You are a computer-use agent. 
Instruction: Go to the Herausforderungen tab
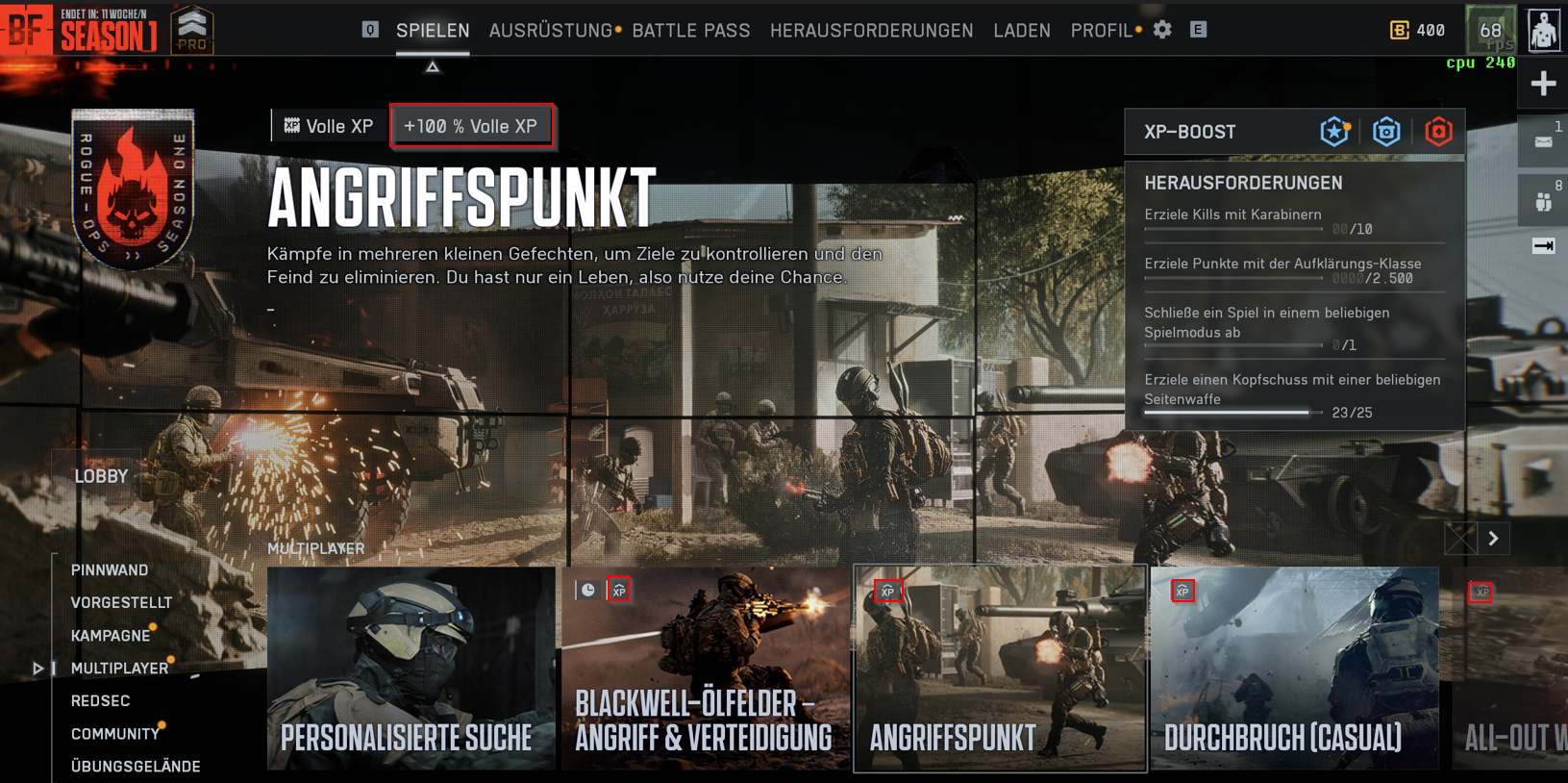point(871,31)
